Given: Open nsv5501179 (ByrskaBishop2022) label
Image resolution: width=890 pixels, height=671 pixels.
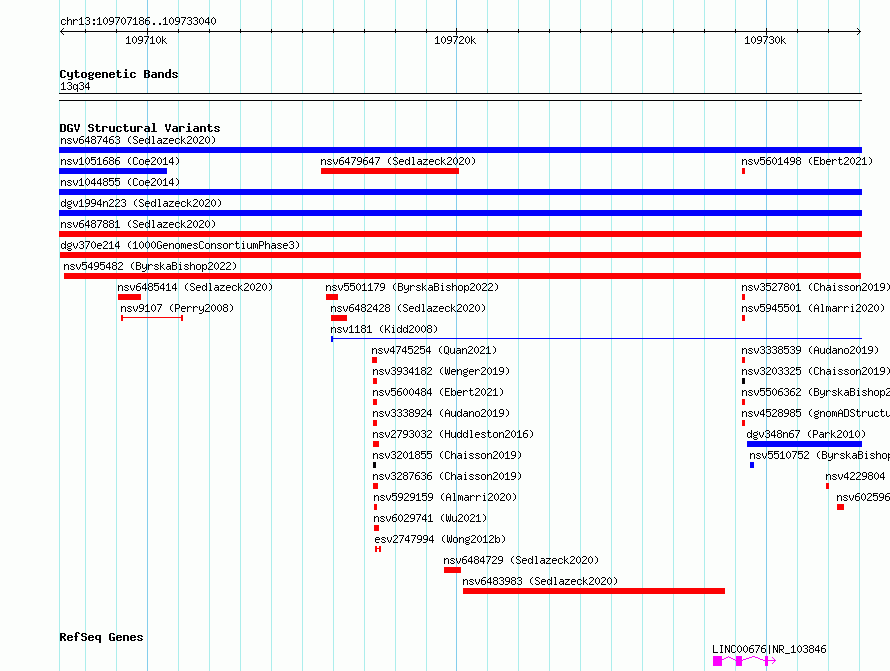Looking at the screenshot, I should click(x=412, y=287).
